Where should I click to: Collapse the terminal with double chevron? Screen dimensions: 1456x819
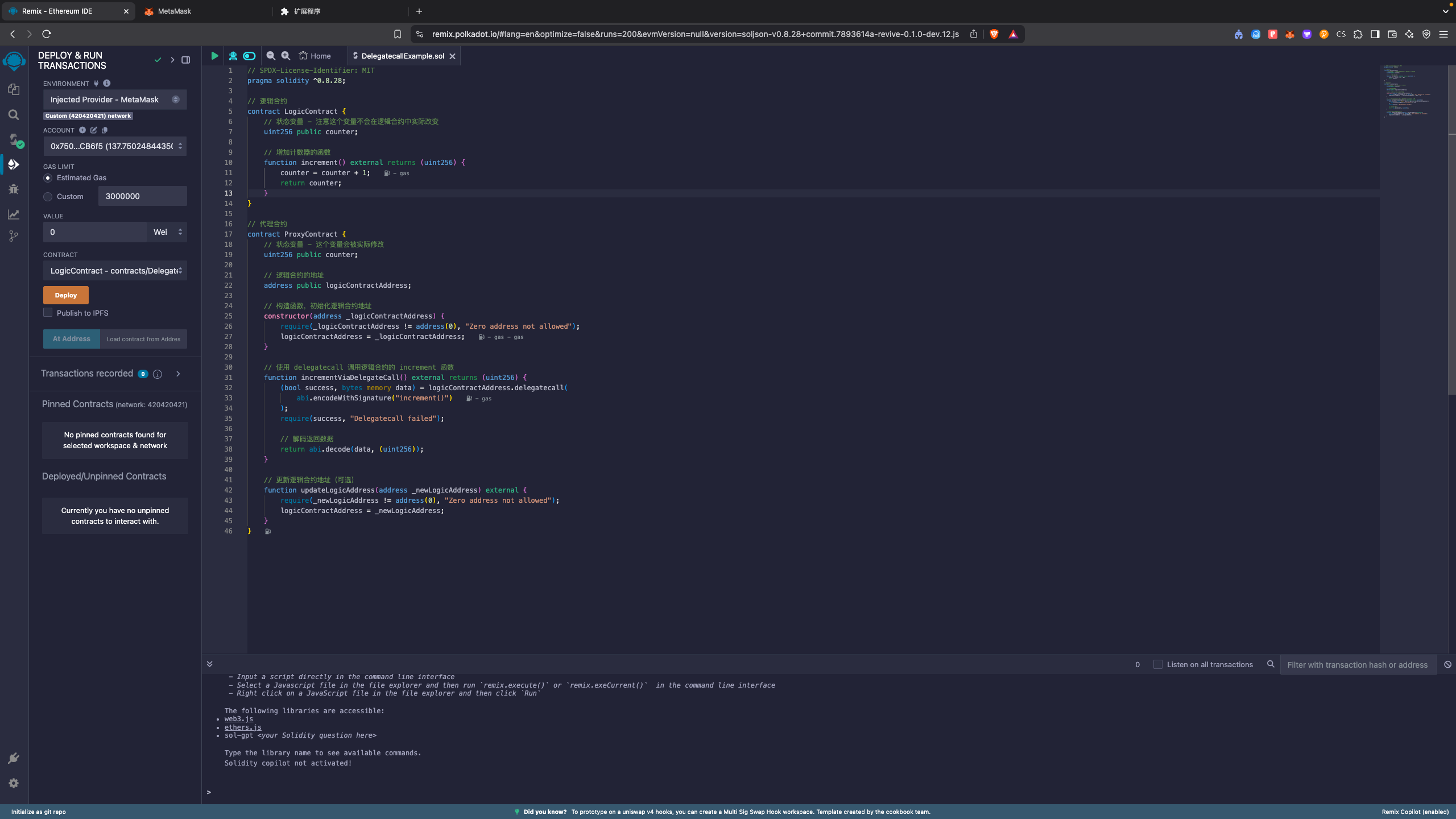pos(209,664)
